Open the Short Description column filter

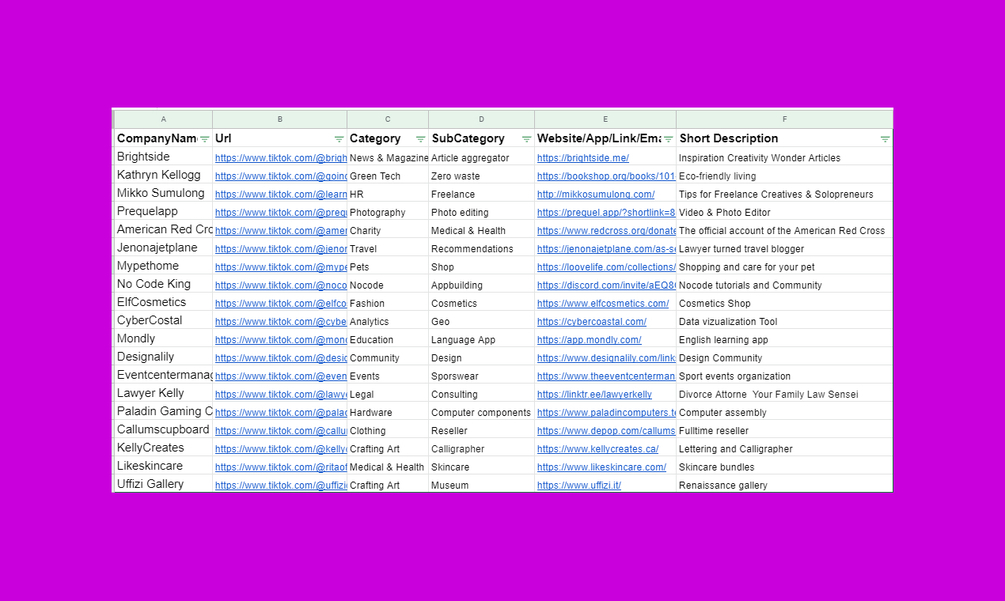pyautogui.click(x=885, y=139)
